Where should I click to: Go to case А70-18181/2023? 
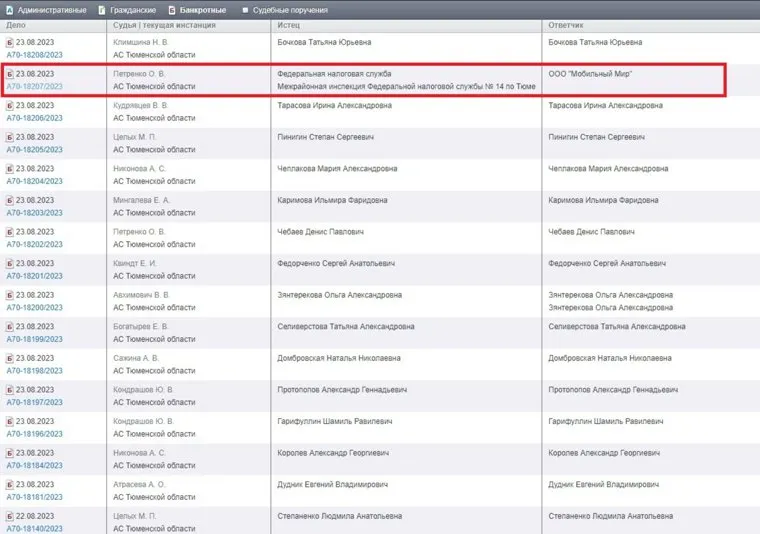click(x=35, y=497)
